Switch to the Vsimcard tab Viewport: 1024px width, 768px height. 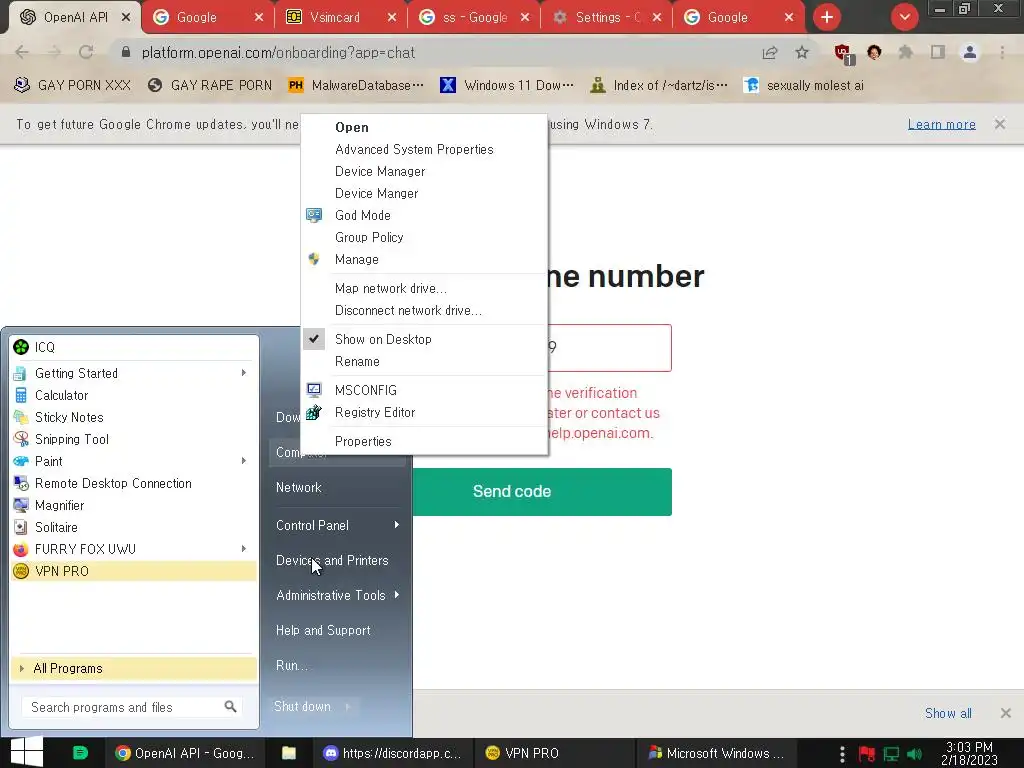tap(334, 18)
